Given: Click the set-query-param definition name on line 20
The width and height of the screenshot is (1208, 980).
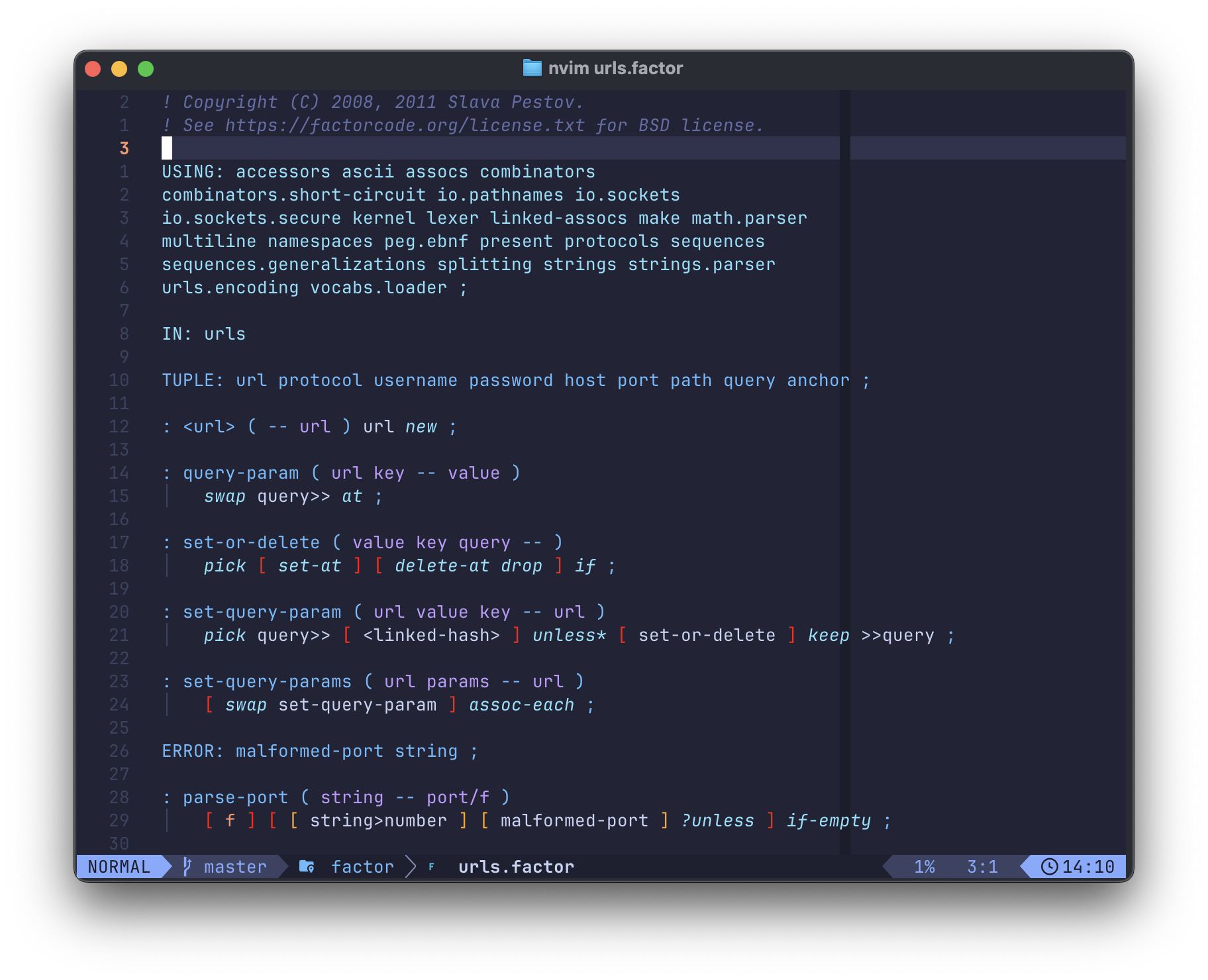Looking at the screenshot, I should 262,612.
